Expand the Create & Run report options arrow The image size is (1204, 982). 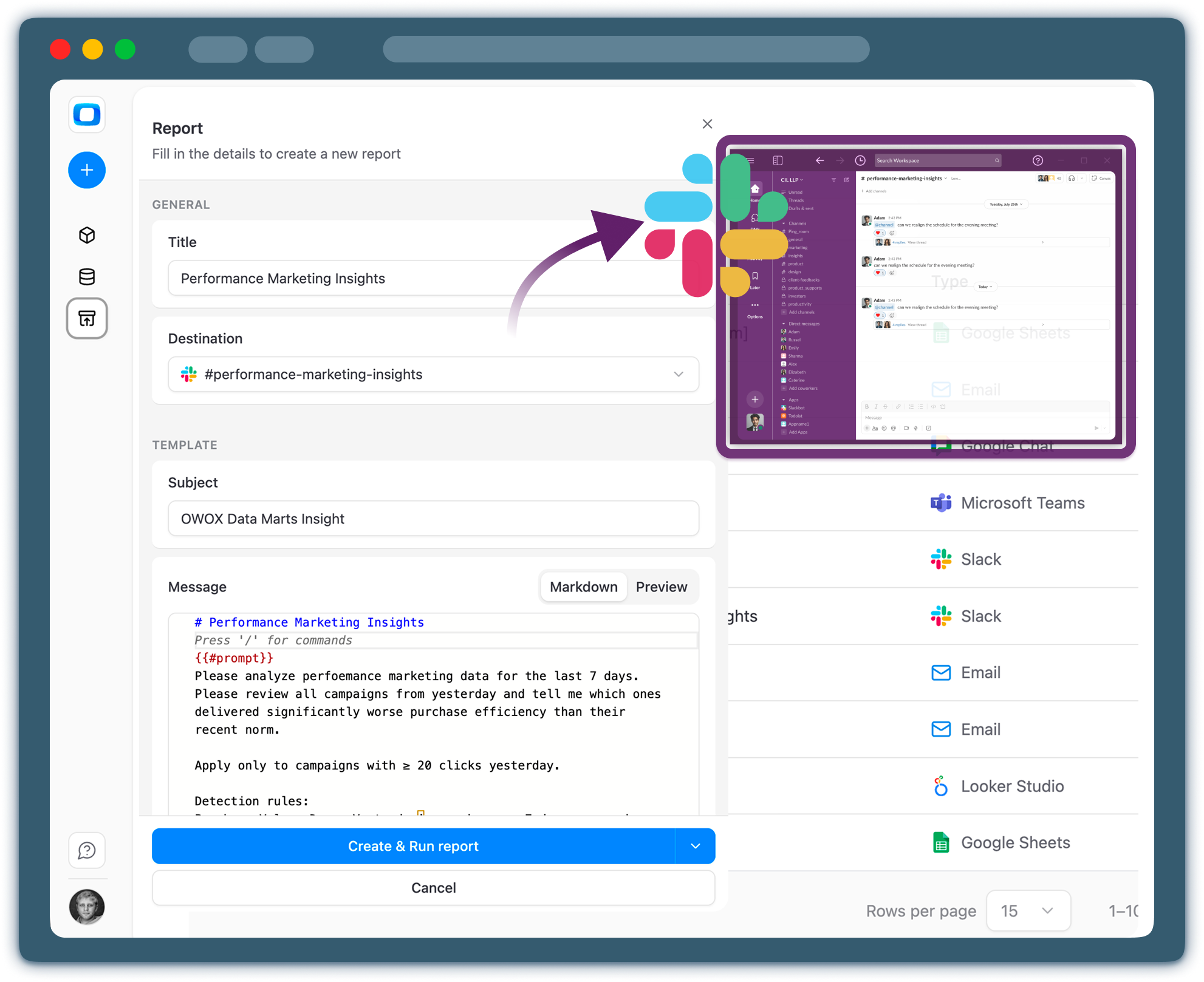696,846
